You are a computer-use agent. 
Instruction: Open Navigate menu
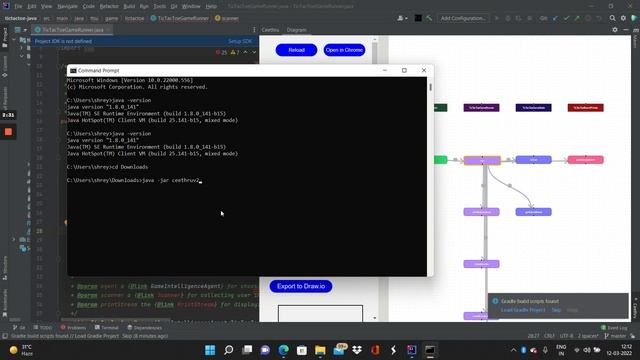67,6
